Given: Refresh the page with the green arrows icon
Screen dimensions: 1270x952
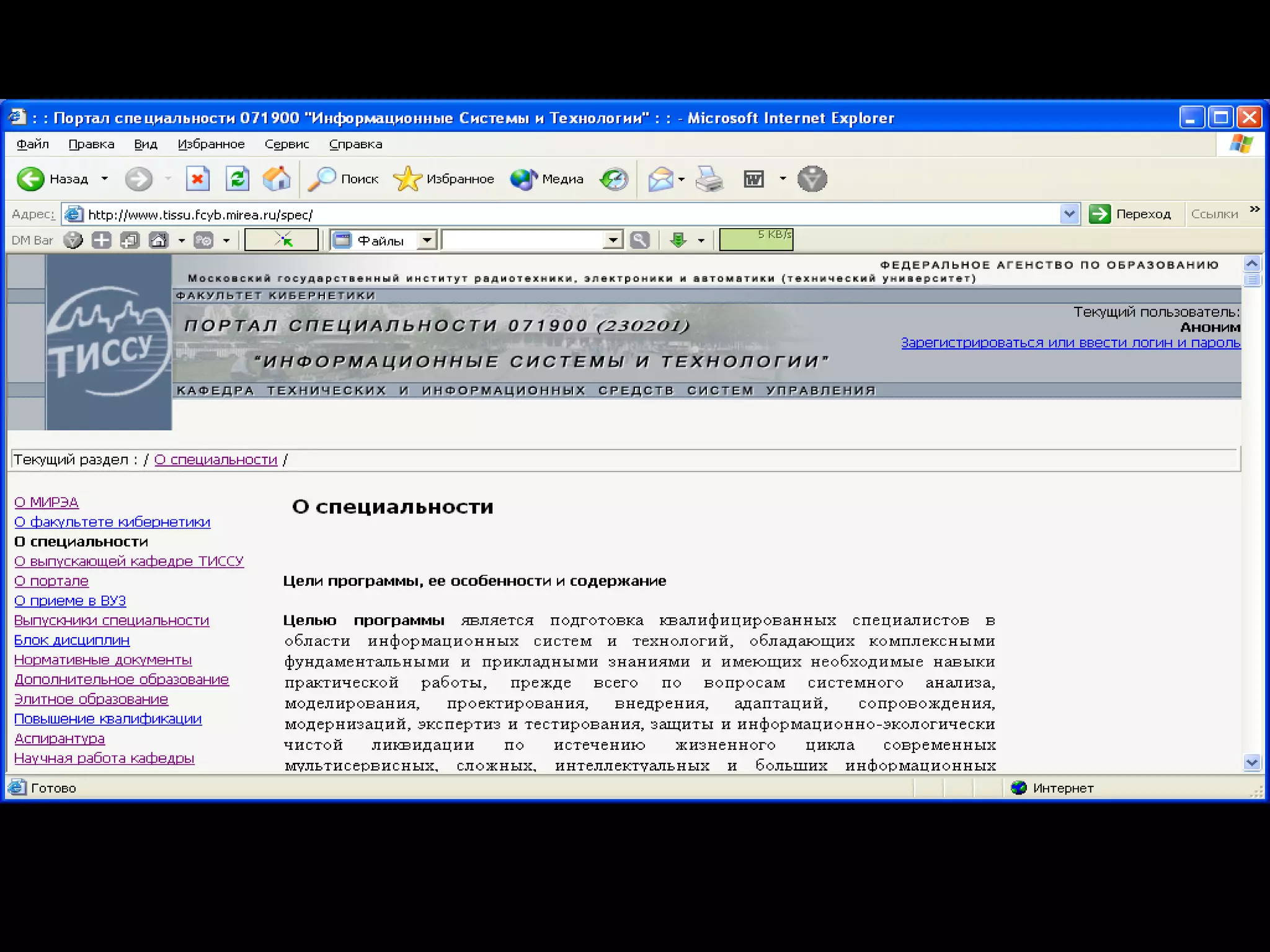Looking at the screenshot, I should pyautogui.click(x=237, y=179).
